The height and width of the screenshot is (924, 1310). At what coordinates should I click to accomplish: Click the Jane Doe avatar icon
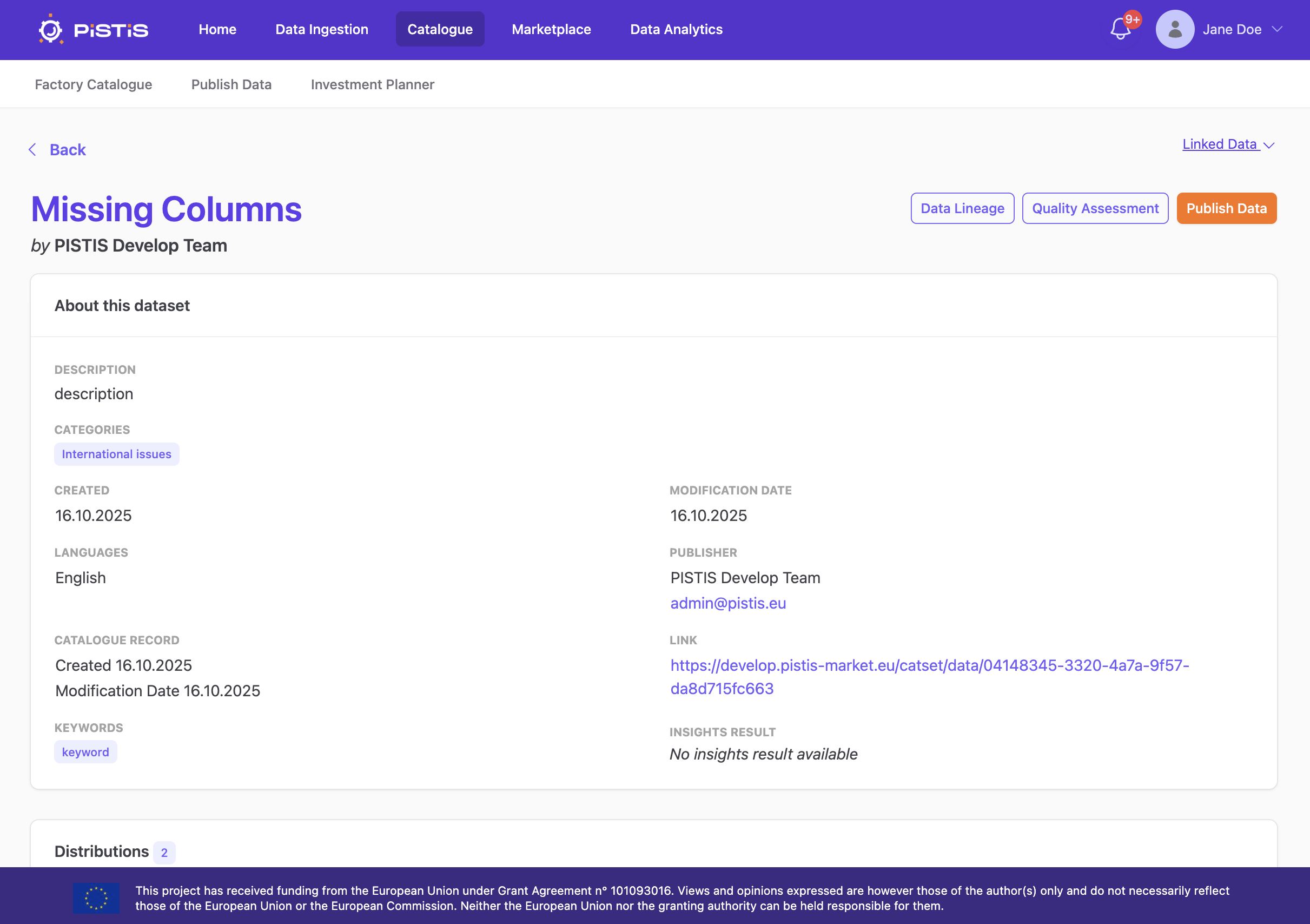pos(1175,29)
